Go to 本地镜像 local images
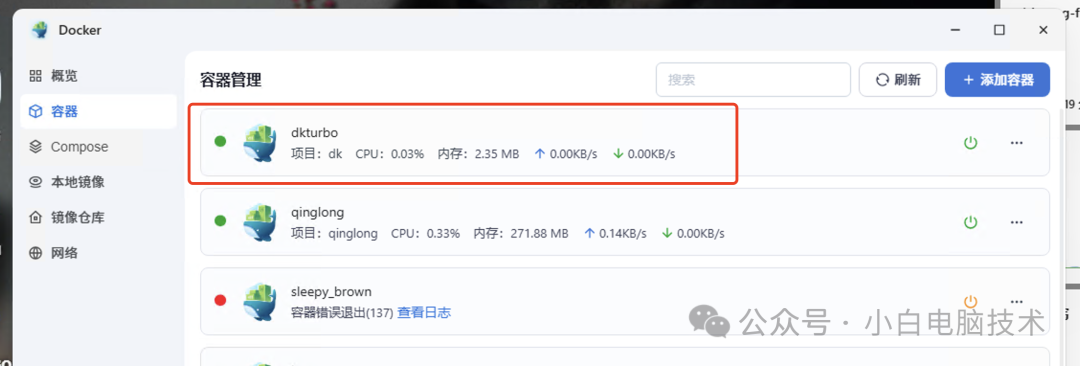Image resolution: width=1080 pixels, height=366 pixels. pos(67,182)
